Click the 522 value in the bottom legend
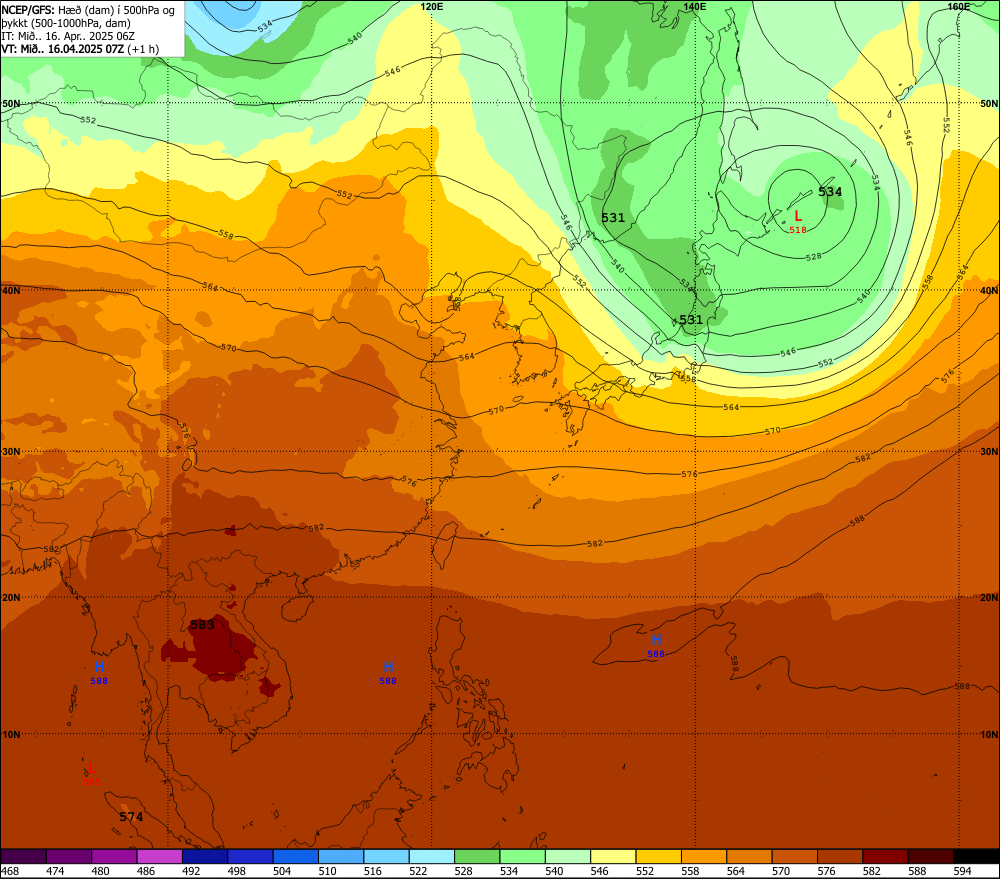Screen dimensions: 1000x879 (x=418, y=871)
